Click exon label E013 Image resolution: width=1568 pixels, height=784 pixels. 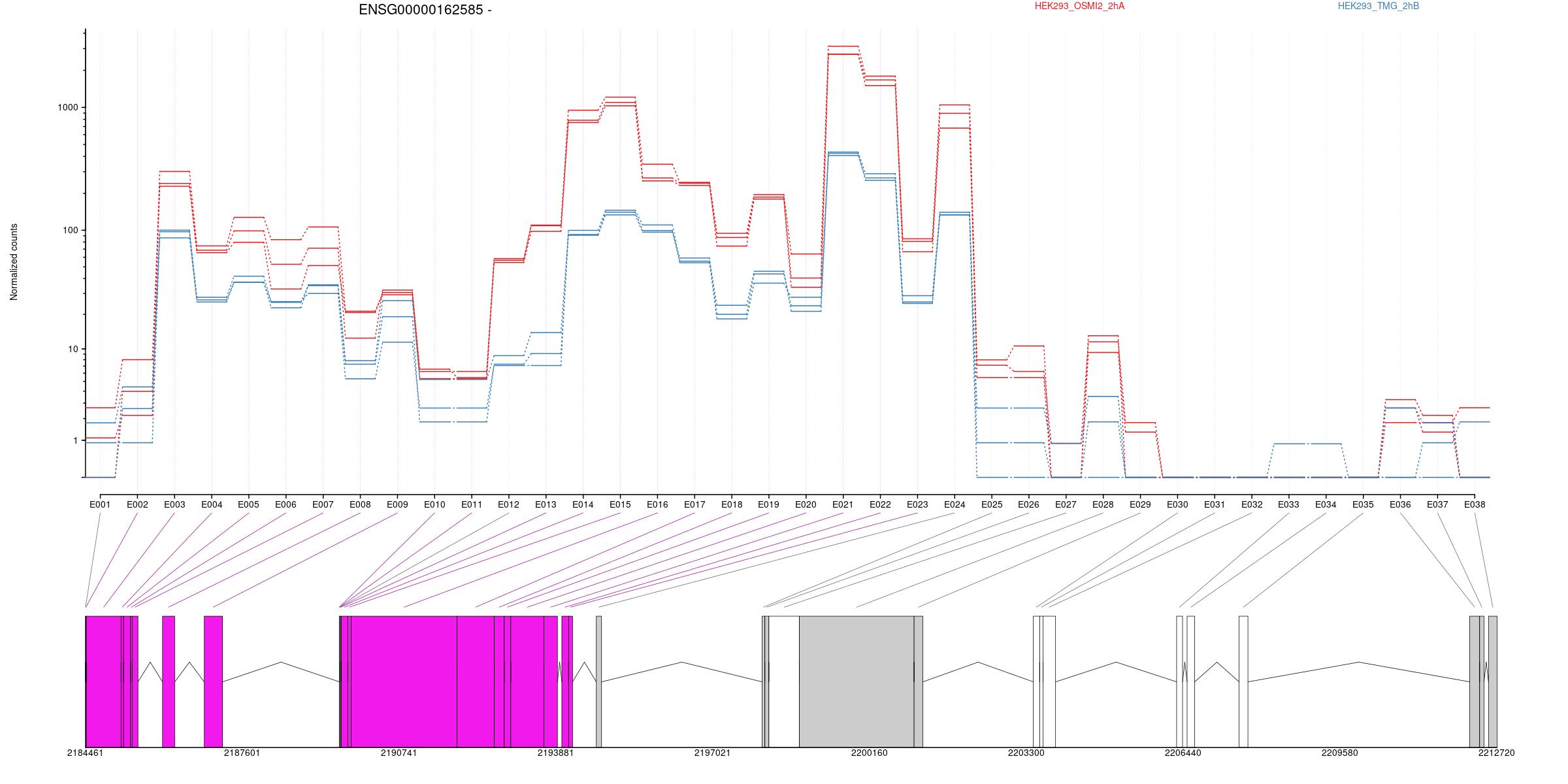tap(546, 504)
